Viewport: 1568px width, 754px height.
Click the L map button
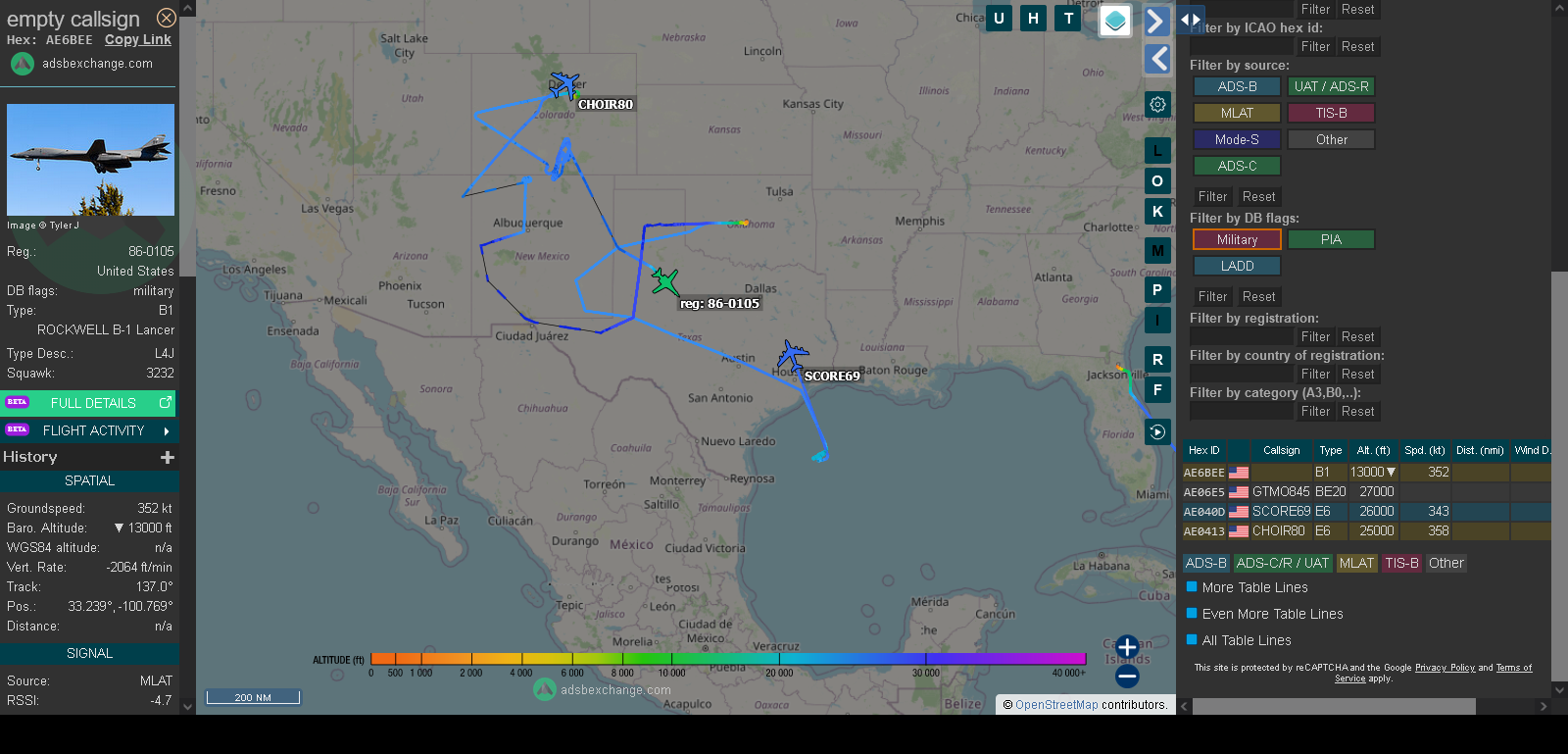(1157, 150)
